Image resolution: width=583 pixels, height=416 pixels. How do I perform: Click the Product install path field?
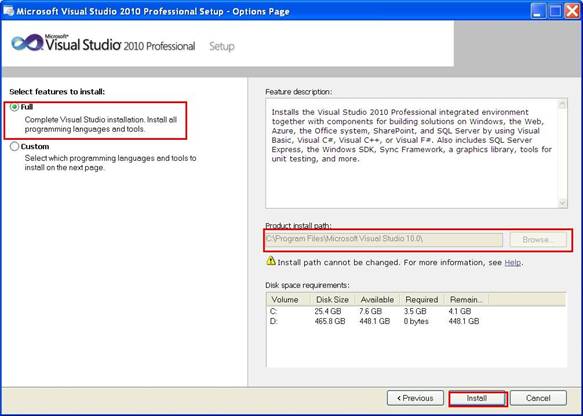[384, 239]
